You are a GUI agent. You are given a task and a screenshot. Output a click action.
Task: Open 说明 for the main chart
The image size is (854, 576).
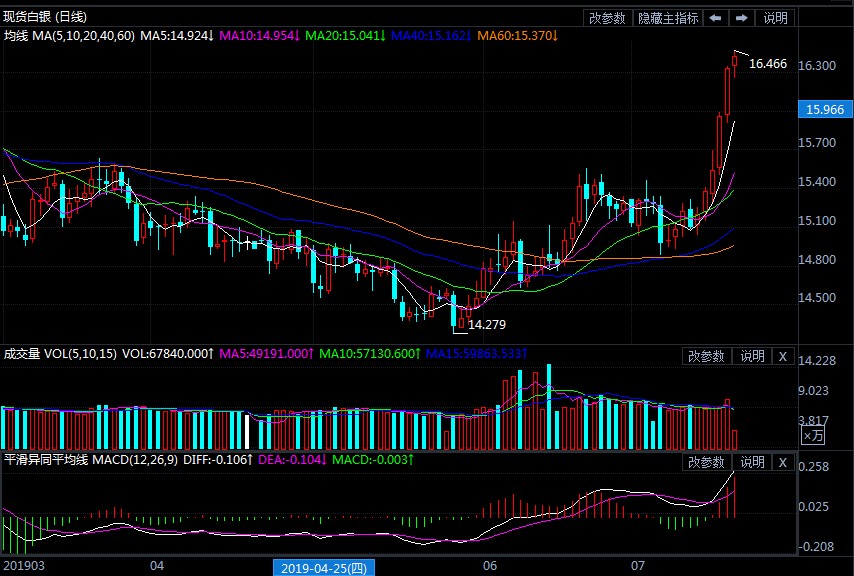[775, 18]
